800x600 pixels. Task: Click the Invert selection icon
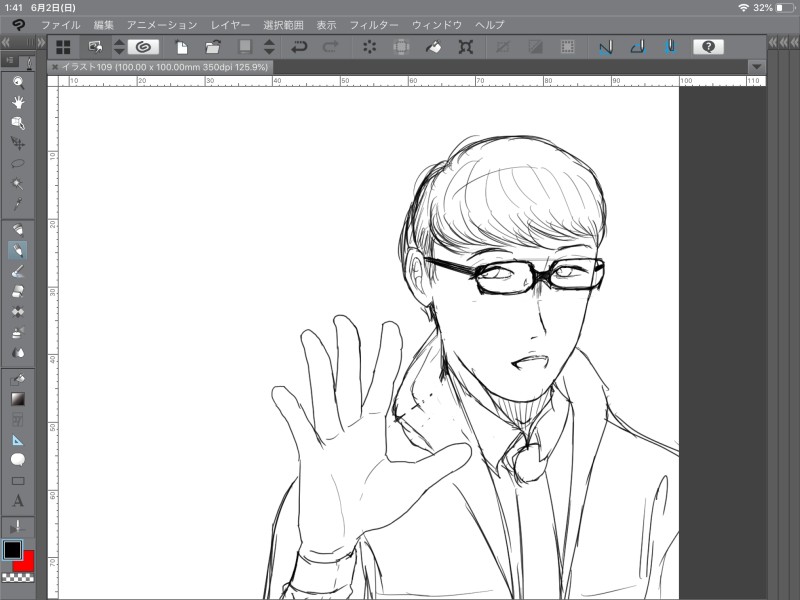pyautogui.click(x=535, y=47)
